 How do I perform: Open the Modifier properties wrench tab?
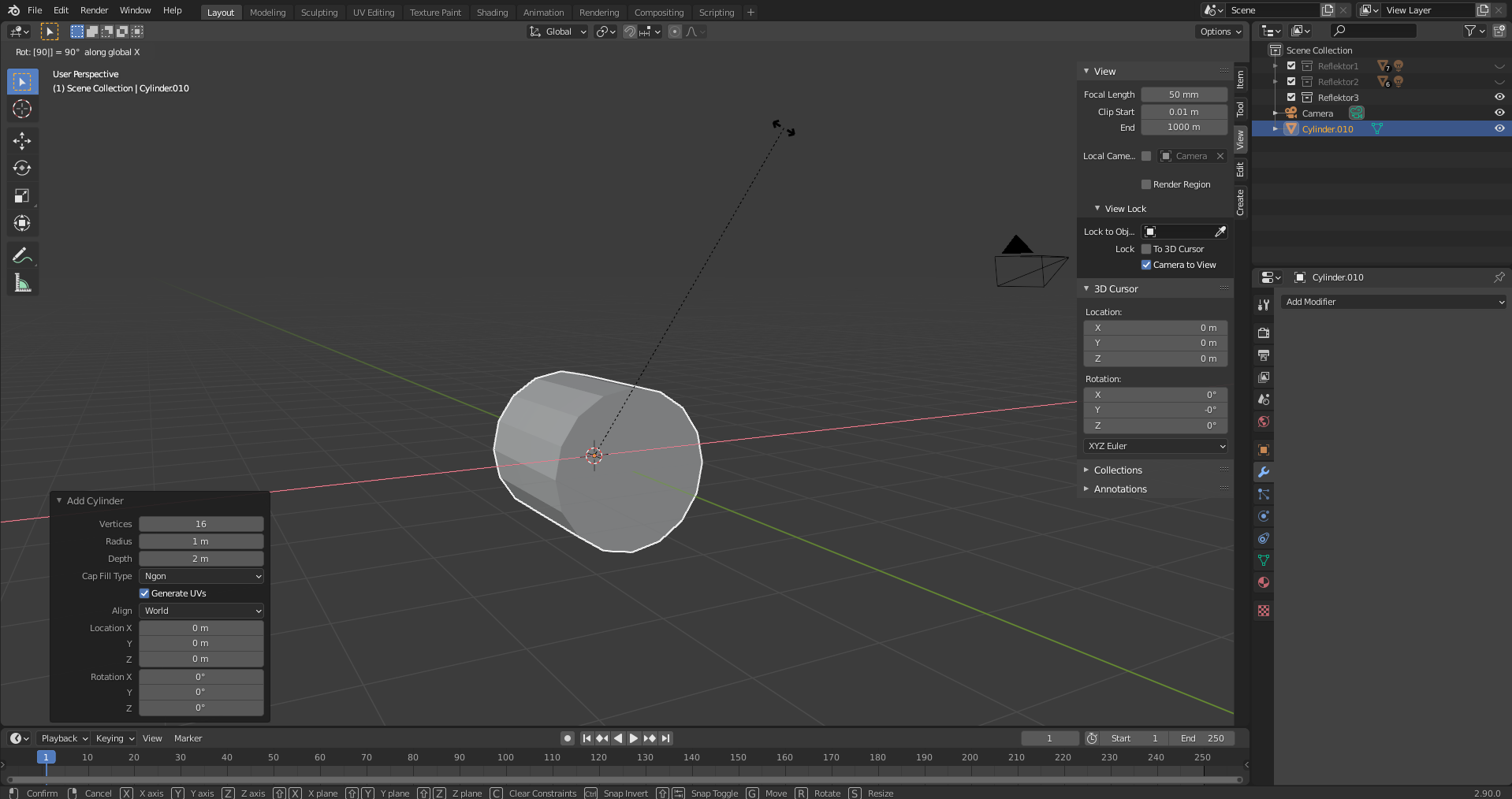(x=1264, y=472)
